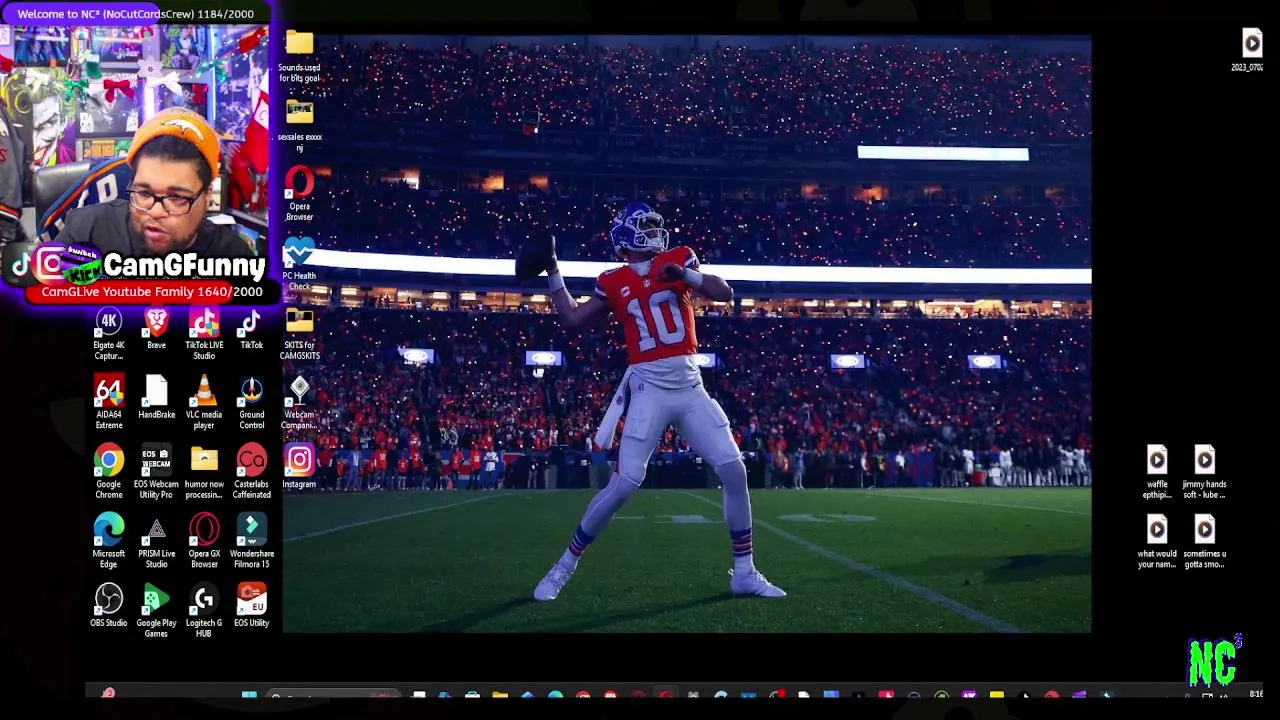Open the 'humor now processing' folder
The width and height of the screenshot is (1280, 720).
(204, 473)
